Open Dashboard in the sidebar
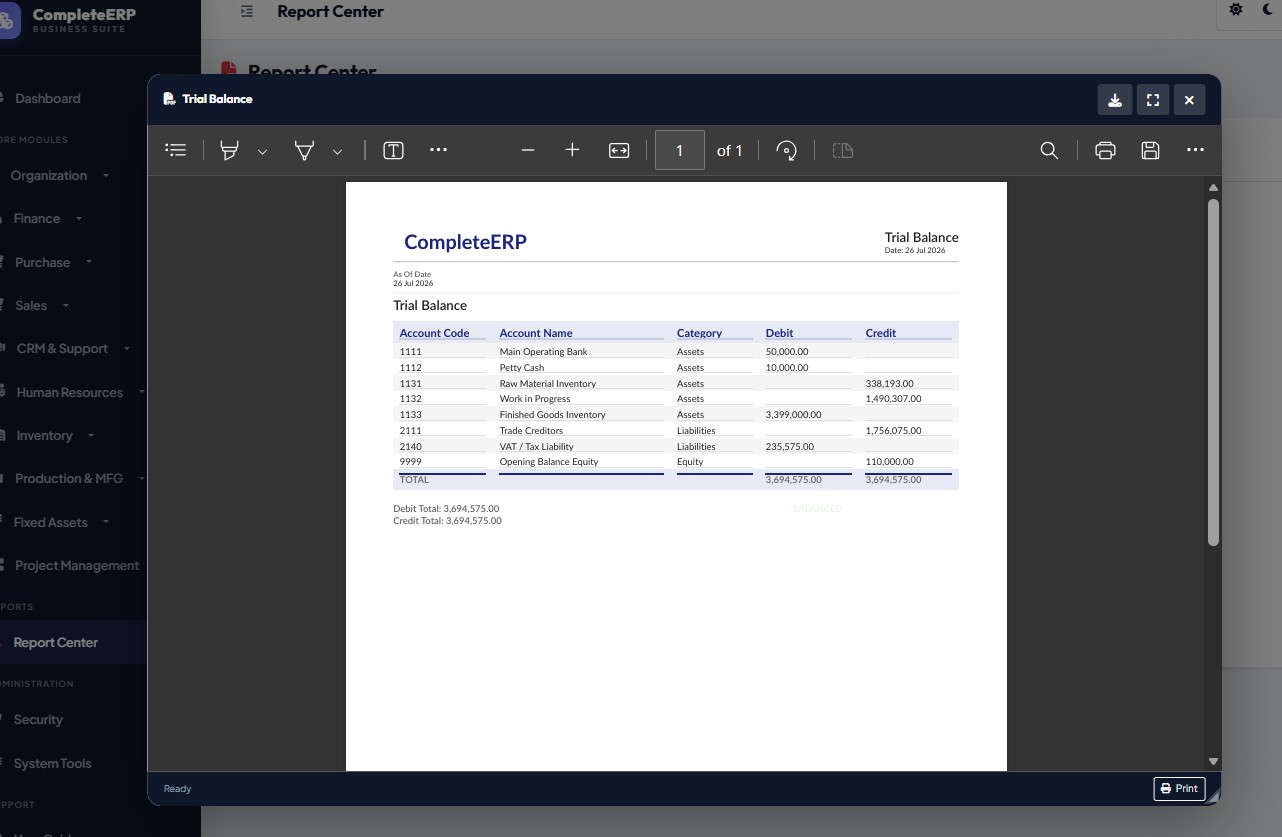 [x=48, y=98]
